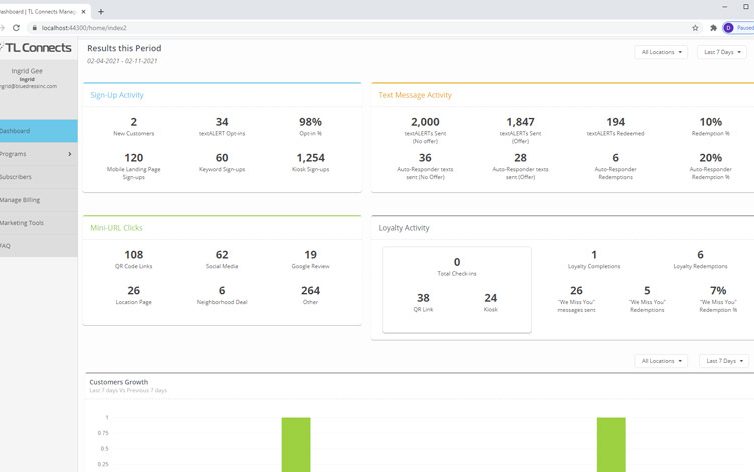Image resolution: width=754 pixels, height=472 pixels.
Task: Click "We Miss You" Redemption % value 7%
Action: 718,290
